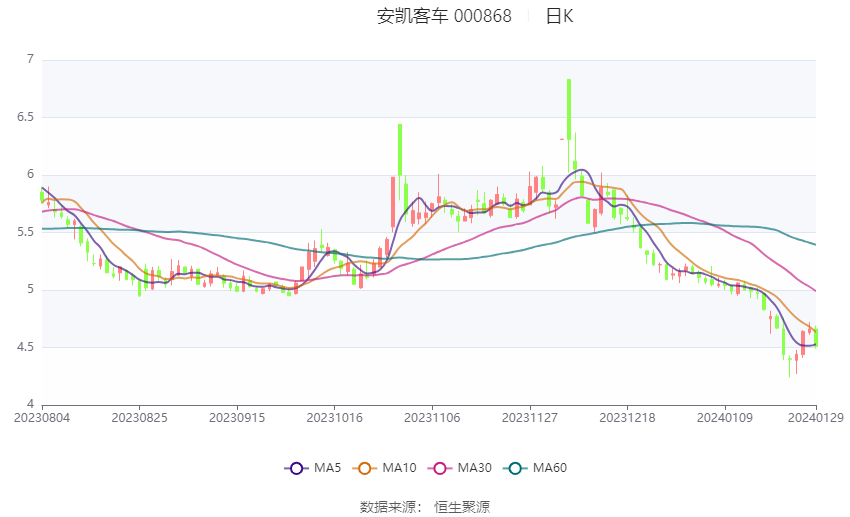This screenshot has height=517, width=850.
Task: Click the 20240109 x-axis date label
Action: click(x=725, y=418)
